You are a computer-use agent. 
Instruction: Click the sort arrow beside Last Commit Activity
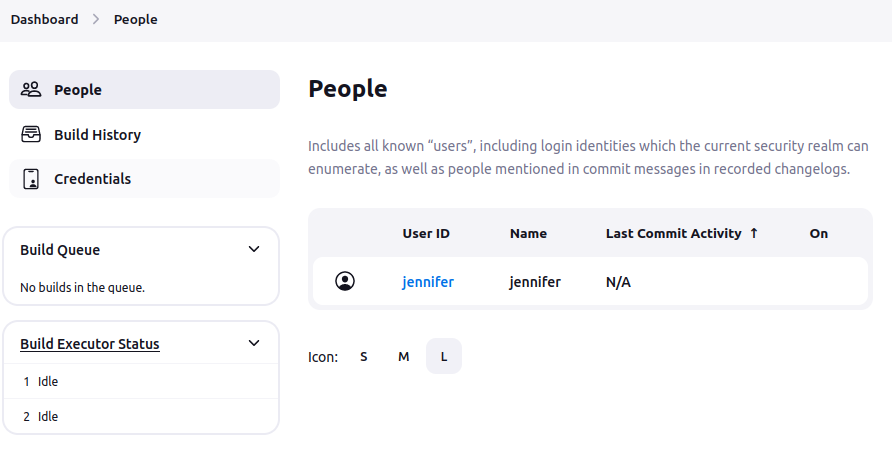point(754,233)
